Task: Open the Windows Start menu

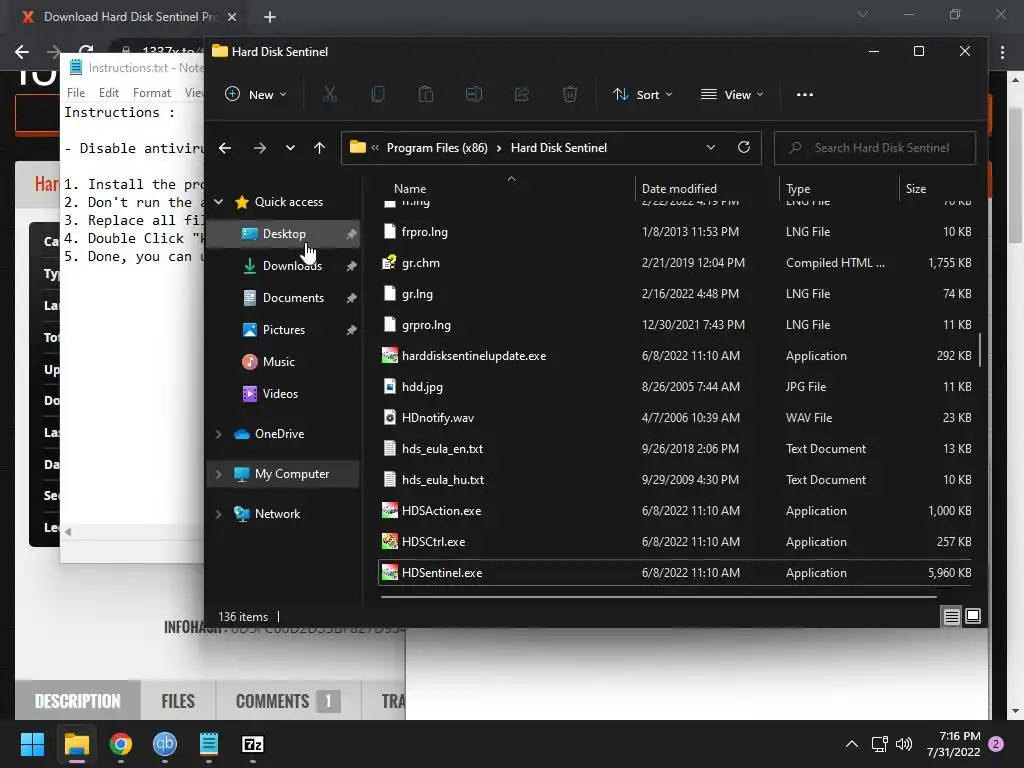Action: tap(32, 744)
